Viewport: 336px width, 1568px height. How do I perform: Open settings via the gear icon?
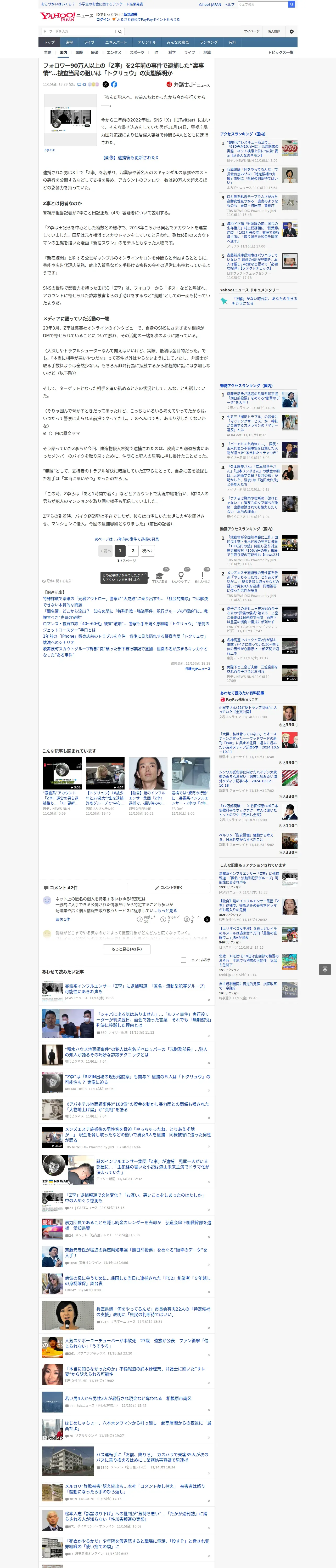[x=292, y=32]
